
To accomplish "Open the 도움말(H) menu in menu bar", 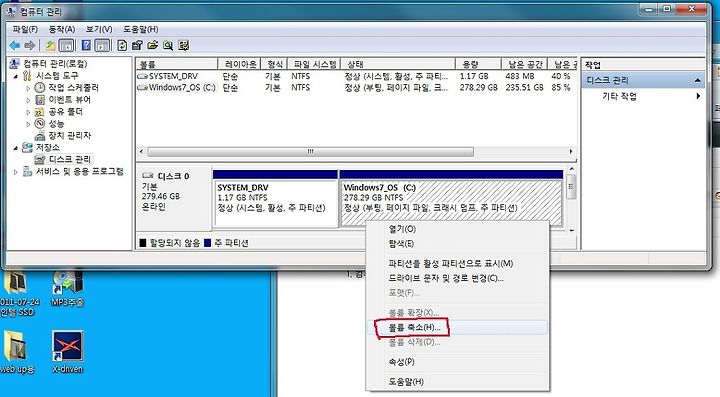I will click(x=141, y=29).
